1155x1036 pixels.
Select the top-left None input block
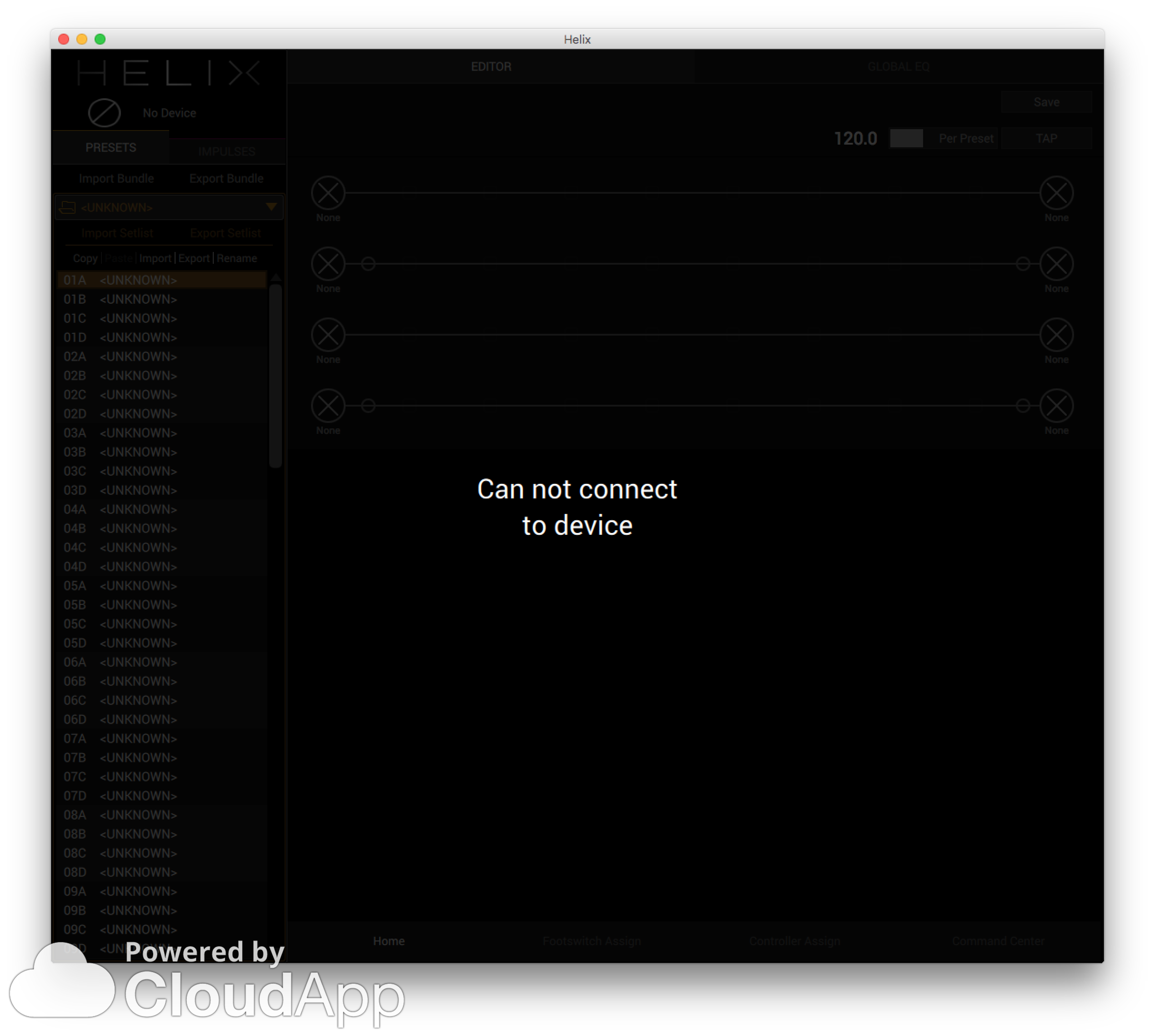(328, 194)
